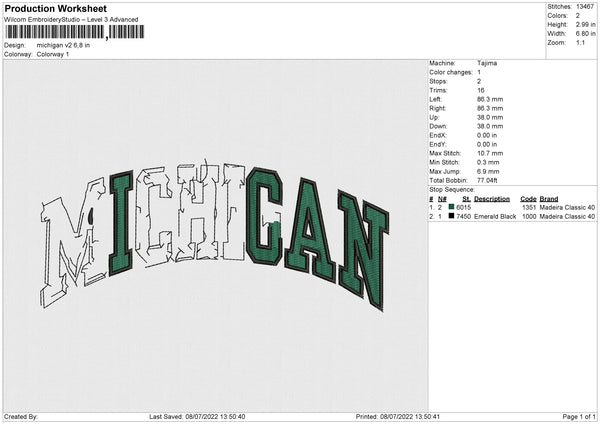Click the Max Jump 6.9 mm value

coord(488,171)
